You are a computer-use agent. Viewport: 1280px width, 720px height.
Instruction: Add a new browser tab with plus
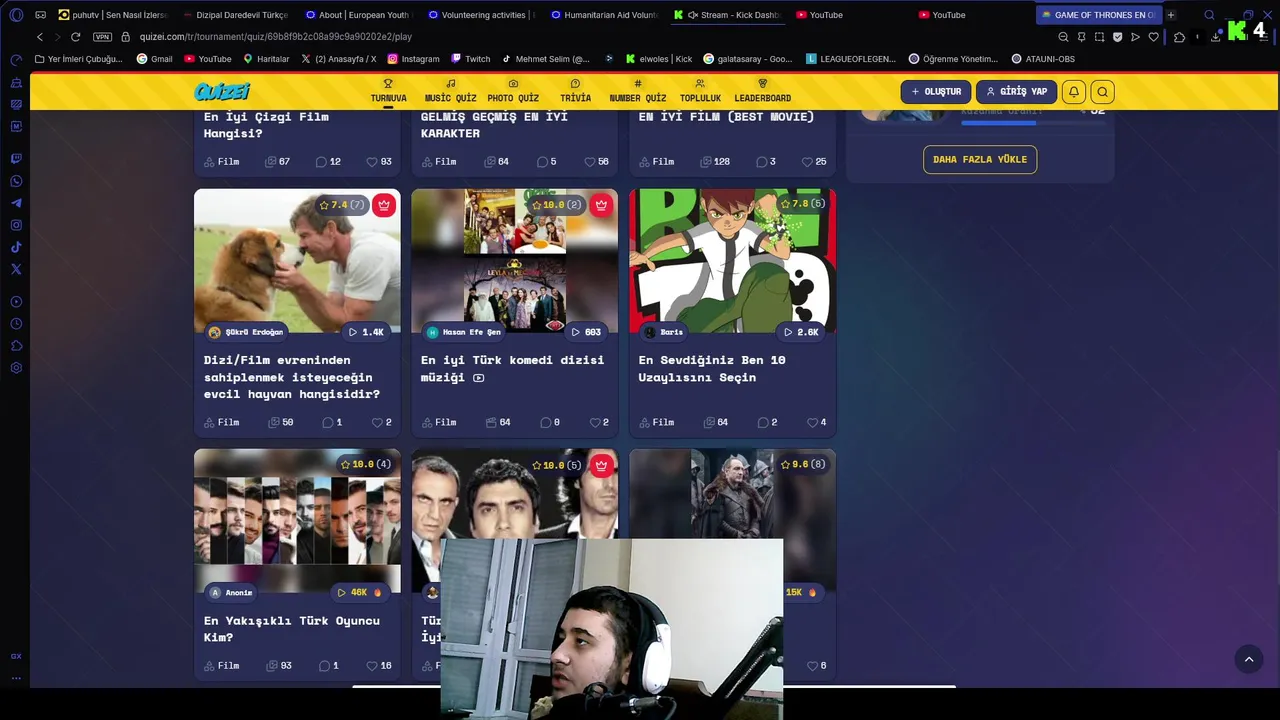point(1171,15)
